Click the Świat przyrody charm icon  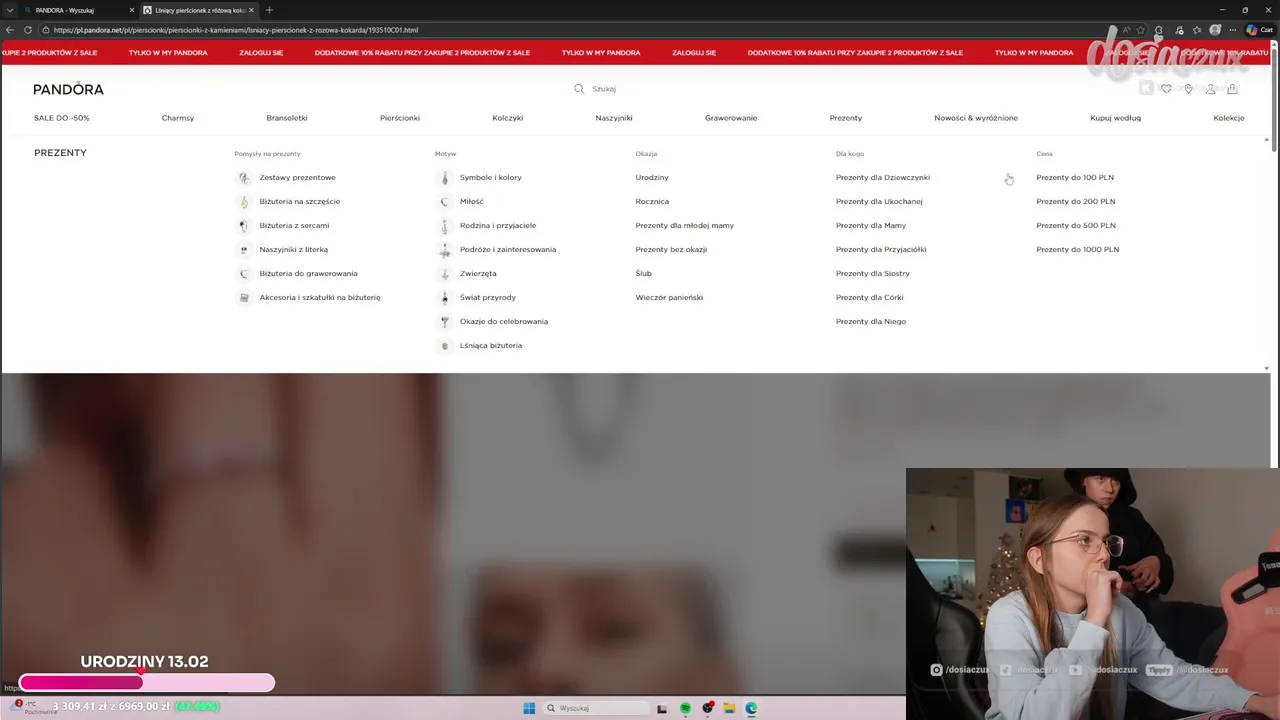pos(445,297)
